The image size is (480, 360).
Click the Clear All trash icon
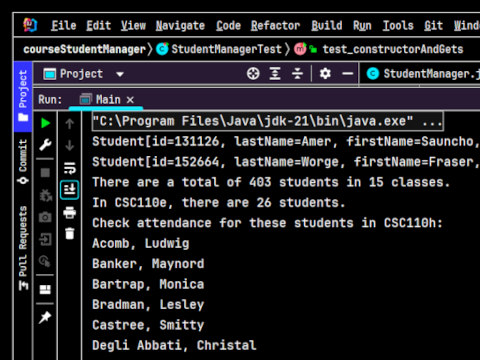(x=70, y=233)
